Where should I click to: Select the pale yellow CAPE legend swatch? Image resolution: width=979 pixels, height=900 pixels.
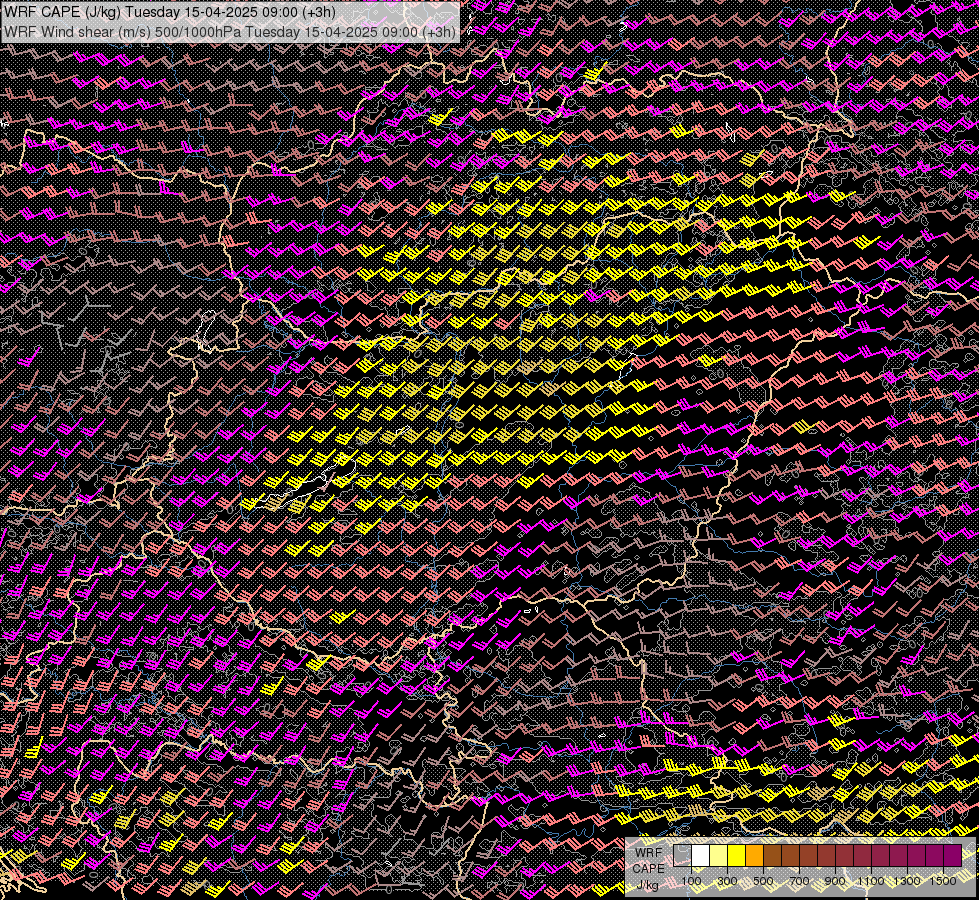tap(719, 855)
